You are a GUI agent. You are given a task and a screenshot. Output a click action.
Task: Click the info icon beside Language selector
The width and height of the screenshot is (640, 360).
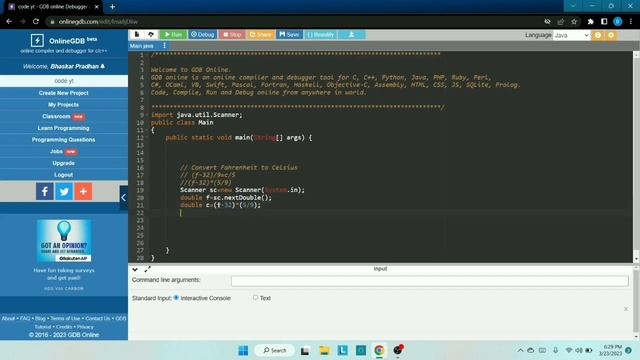coord(598,36)
